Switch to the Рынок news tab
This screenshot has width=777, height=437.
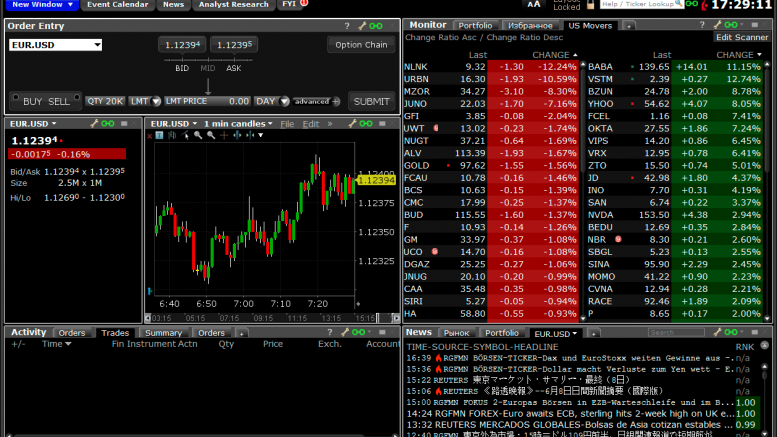(x=456, y=332)
